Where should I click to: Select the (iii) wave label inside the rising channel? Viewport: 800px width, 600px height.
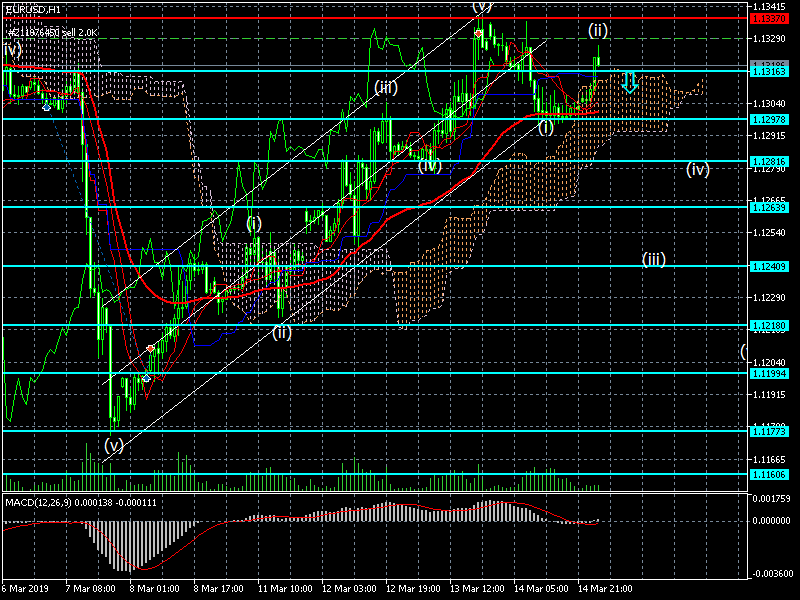click(386, 88)
